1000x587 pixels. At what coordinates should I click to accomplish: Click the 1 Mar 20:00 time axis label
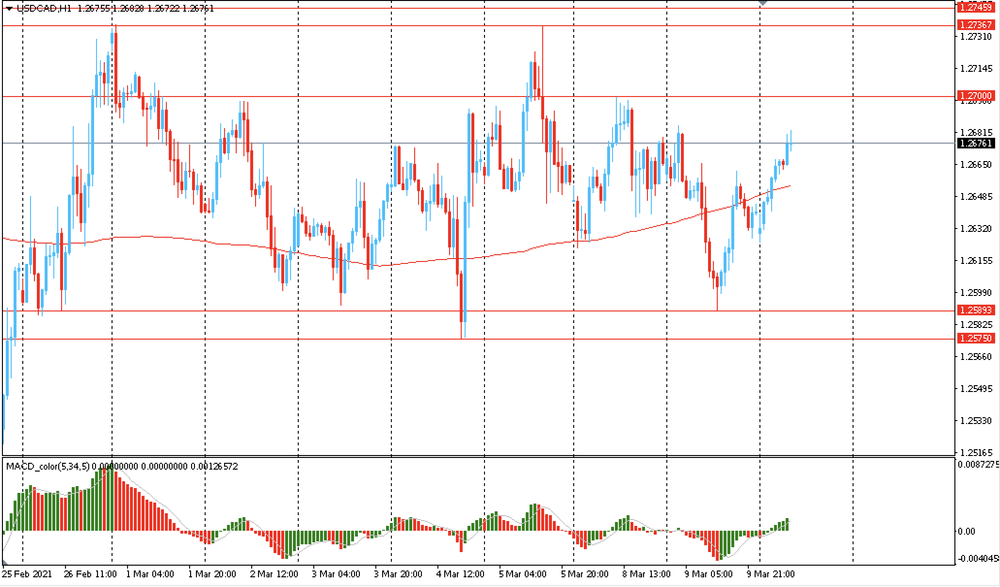[212, 575]
